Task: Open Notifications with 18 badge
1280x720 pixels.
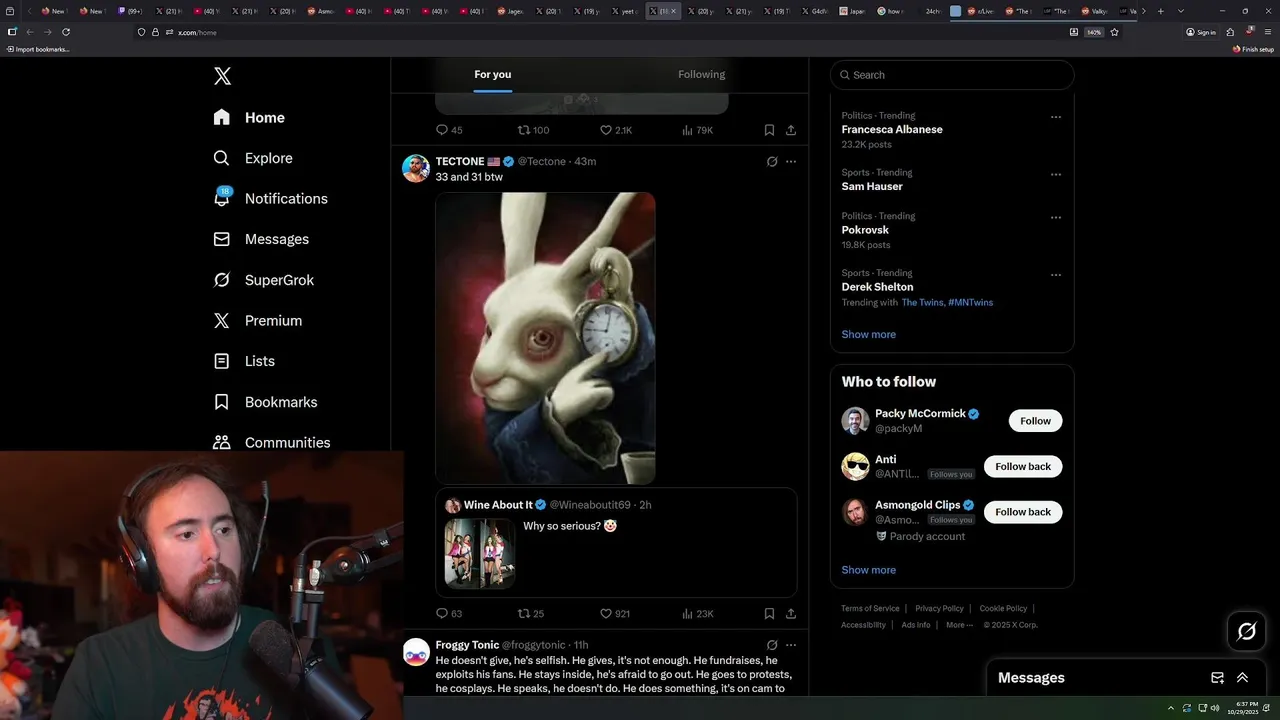Action: (x=270, y=198)
